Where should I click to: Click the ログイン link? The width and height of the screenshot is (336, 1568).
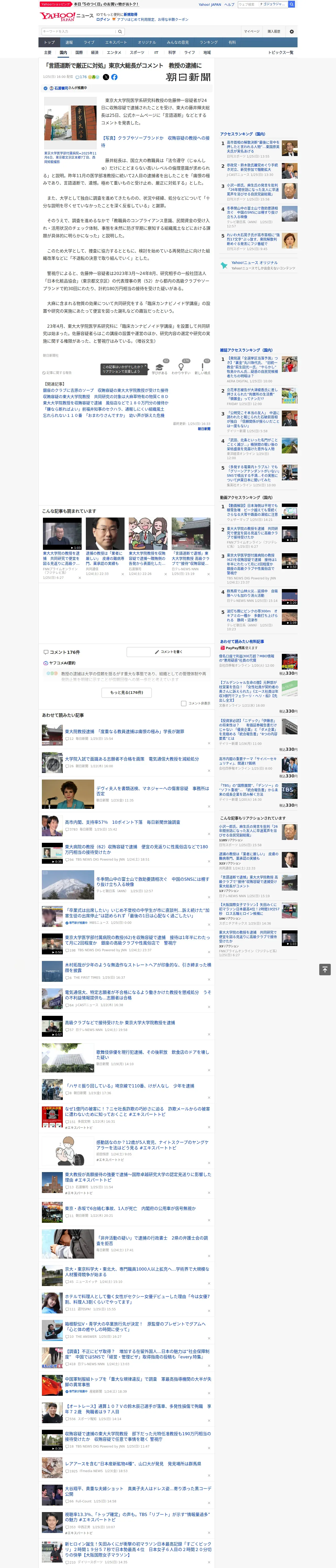pyautogui.click(x=103, y=20)
